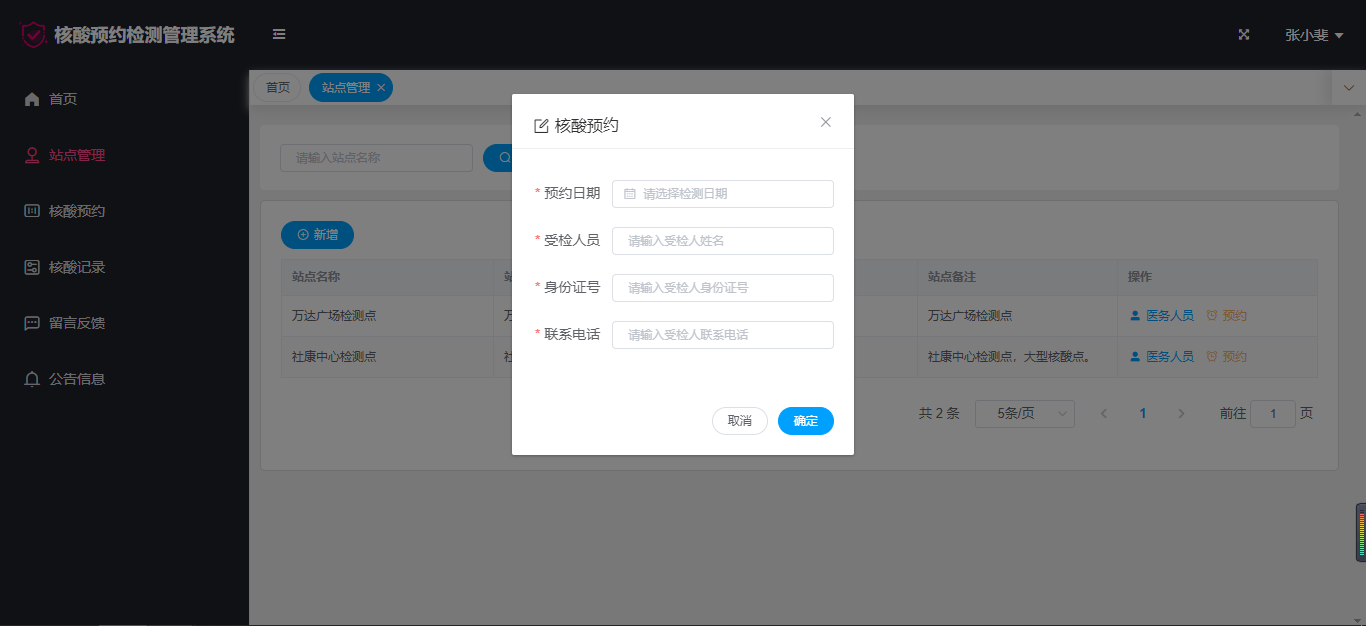Click the 站点备注 column header
Image resolution: width=1366 pixels, height=626 pixels.
[x=1017, y=277]
